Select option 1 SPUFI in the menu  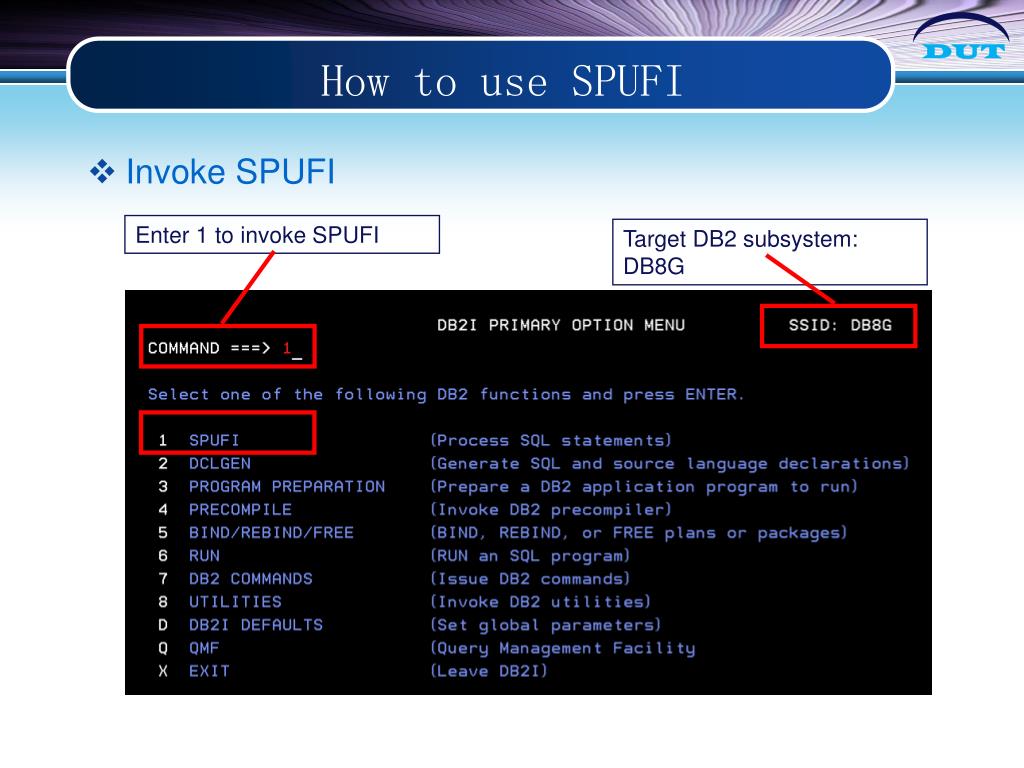click(x=199, y=440)
